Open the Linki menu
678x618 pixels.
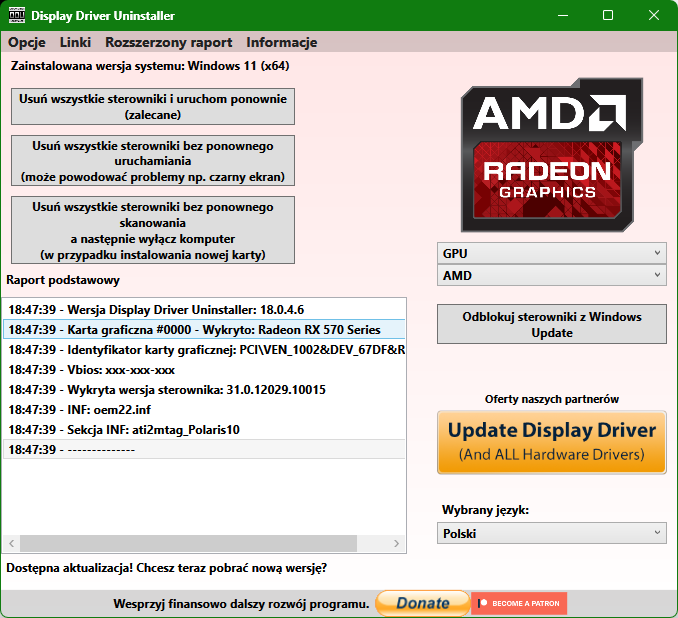click(x=75, y=42)
